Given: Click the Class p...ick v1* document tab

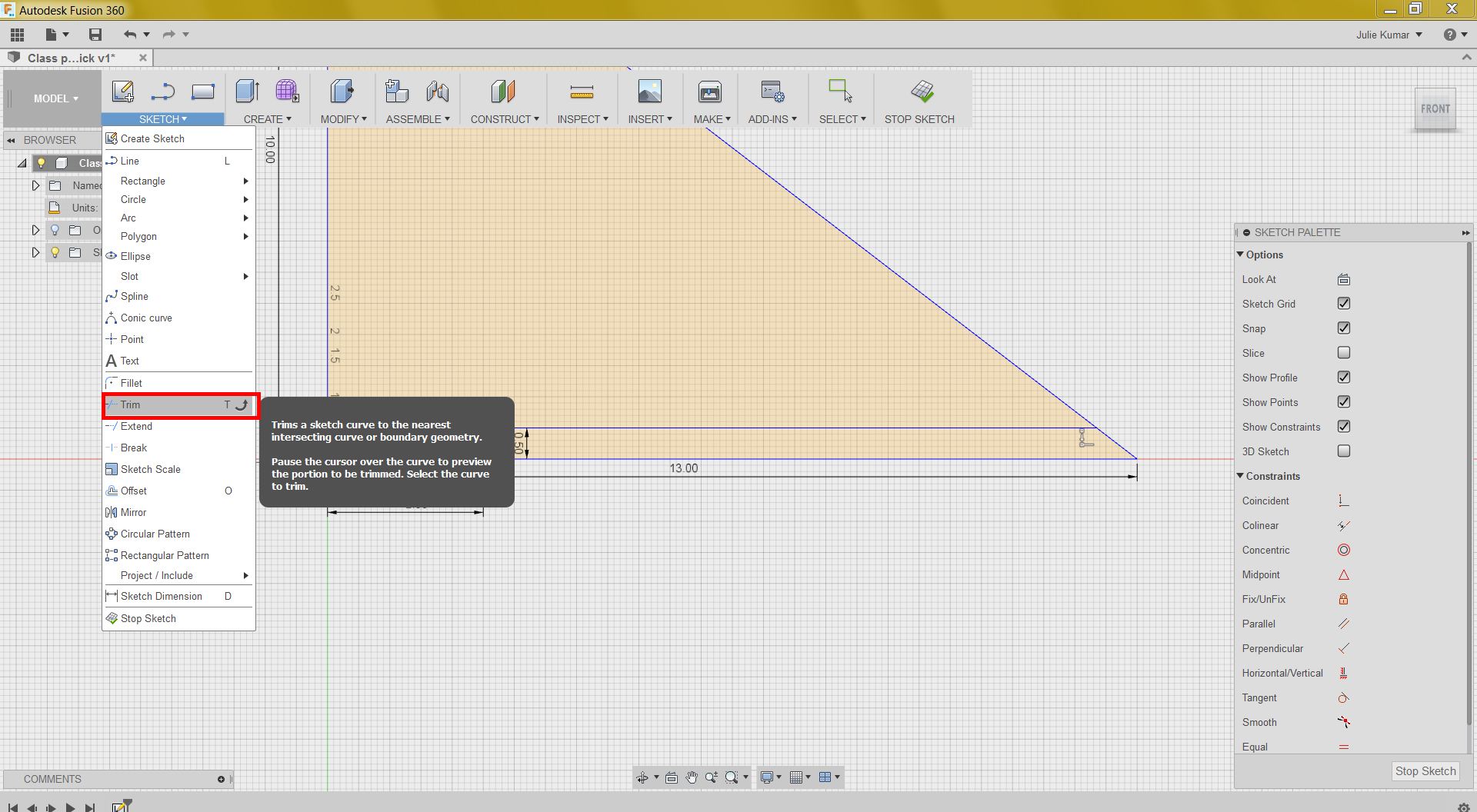Looking at the screenshot, I should (x=71, y=58).
